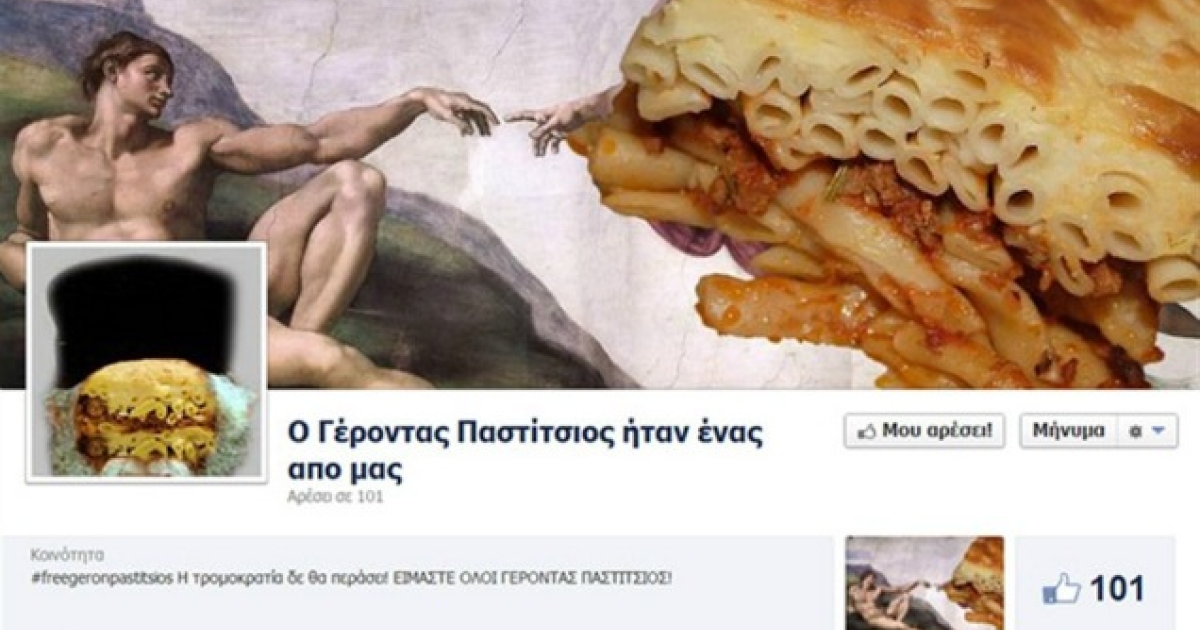Click the Κοινότητα community label

(67, 556)
